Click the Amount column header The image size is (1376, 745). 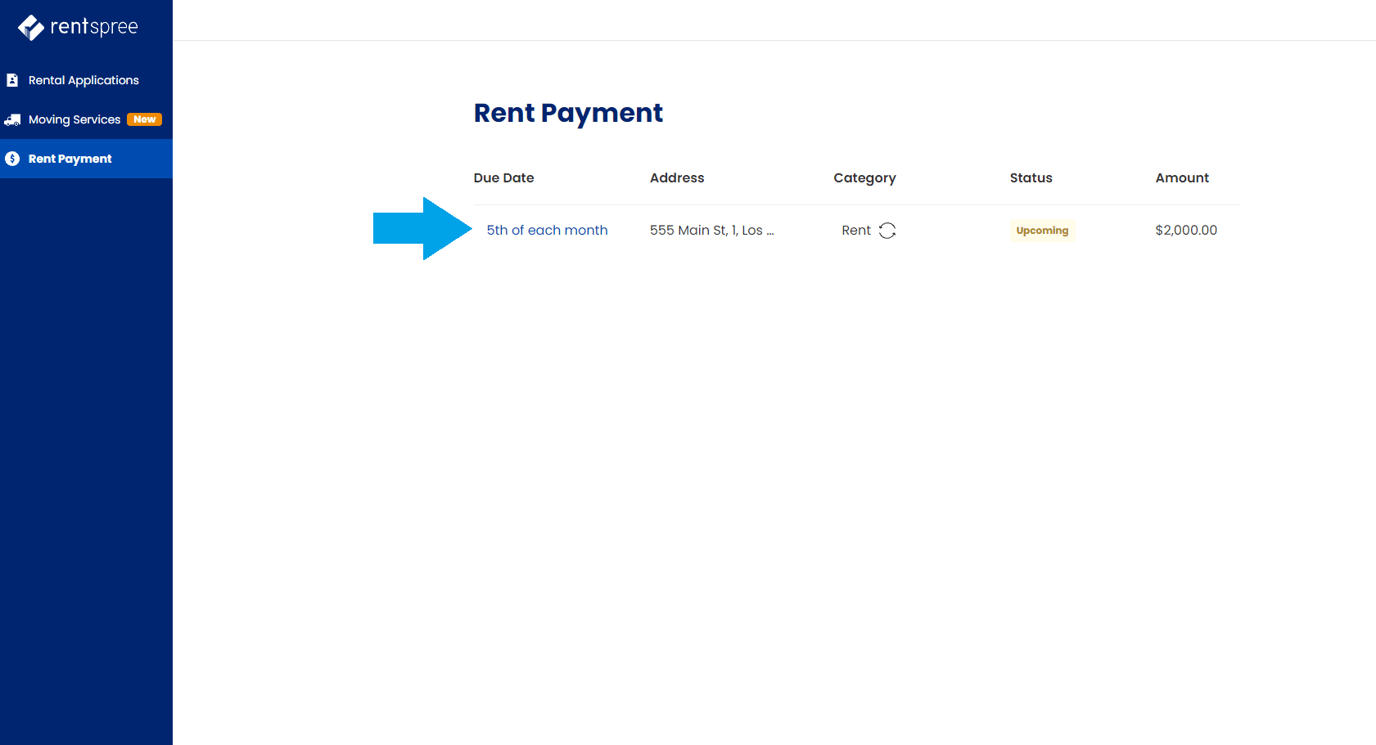coord(1181,177)
